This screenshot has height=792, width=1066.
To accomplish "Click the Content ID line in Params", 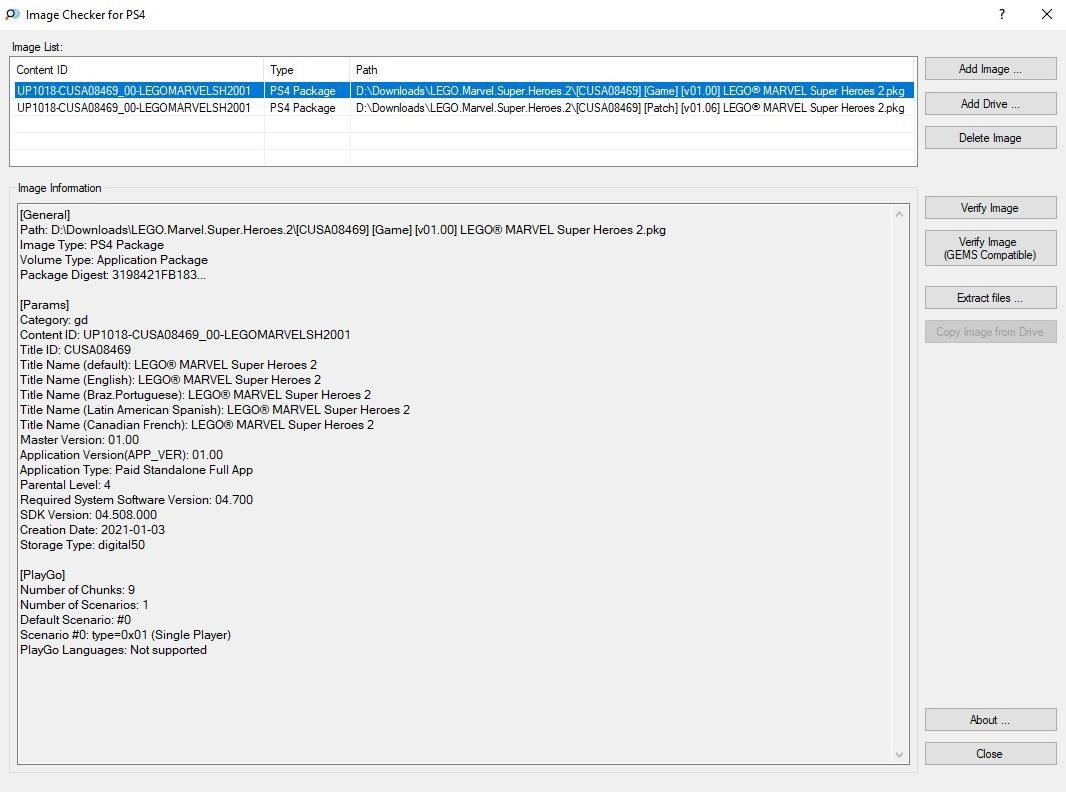I will [185, 334].
